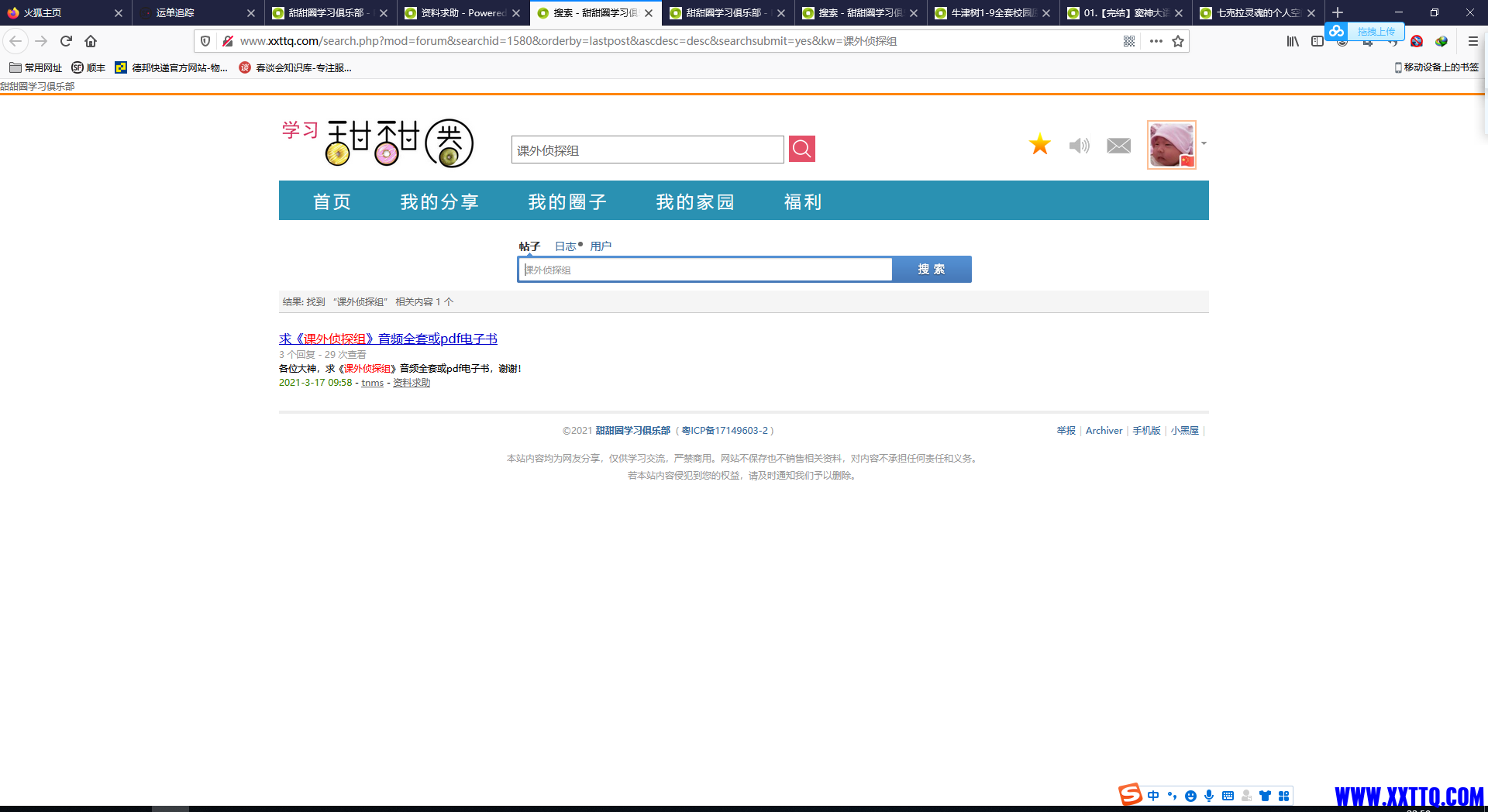Reload the current page
1488x812 pixels.
pyautogui.click(x=66, y=41)
